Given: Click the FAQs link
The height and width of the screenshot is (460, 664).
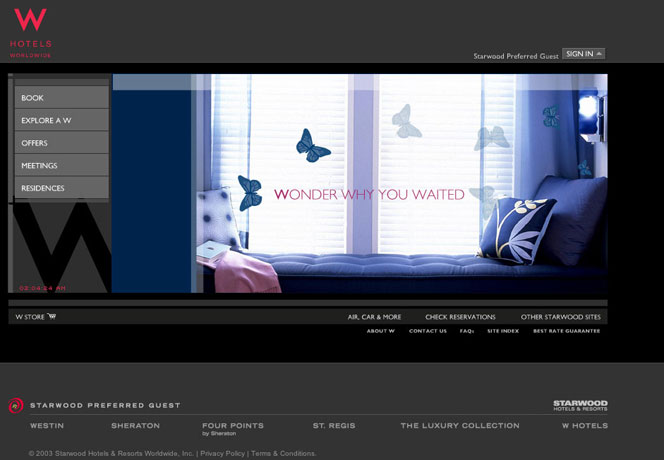Looking at the screenshot, I should coord(467,331).
